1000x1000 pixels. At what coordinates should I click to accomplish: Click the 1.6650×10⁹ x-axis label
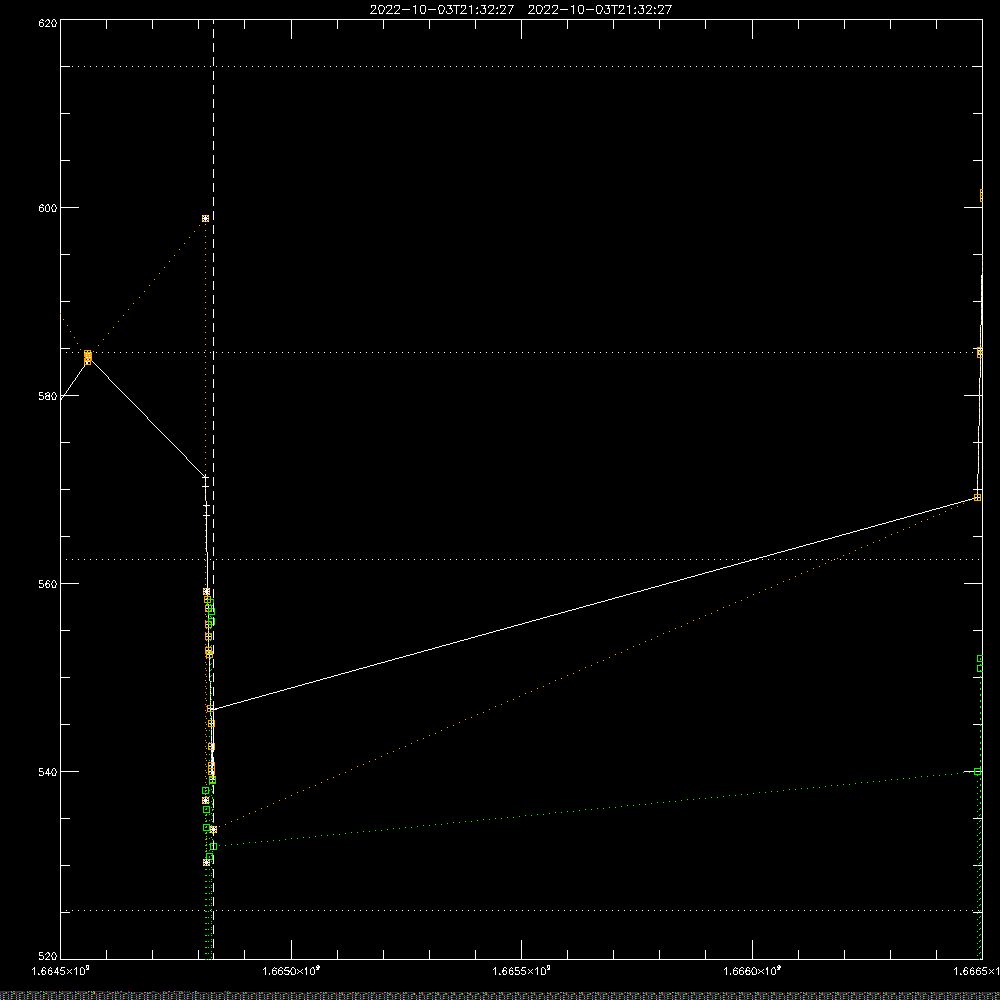(x=291, y=971)
